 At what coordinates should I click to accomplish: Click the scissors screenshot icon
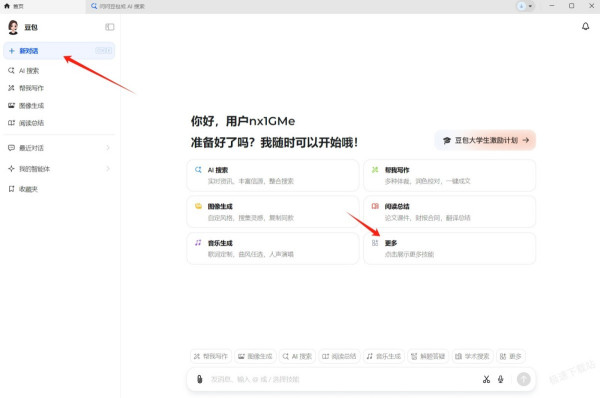coord(486,379)
